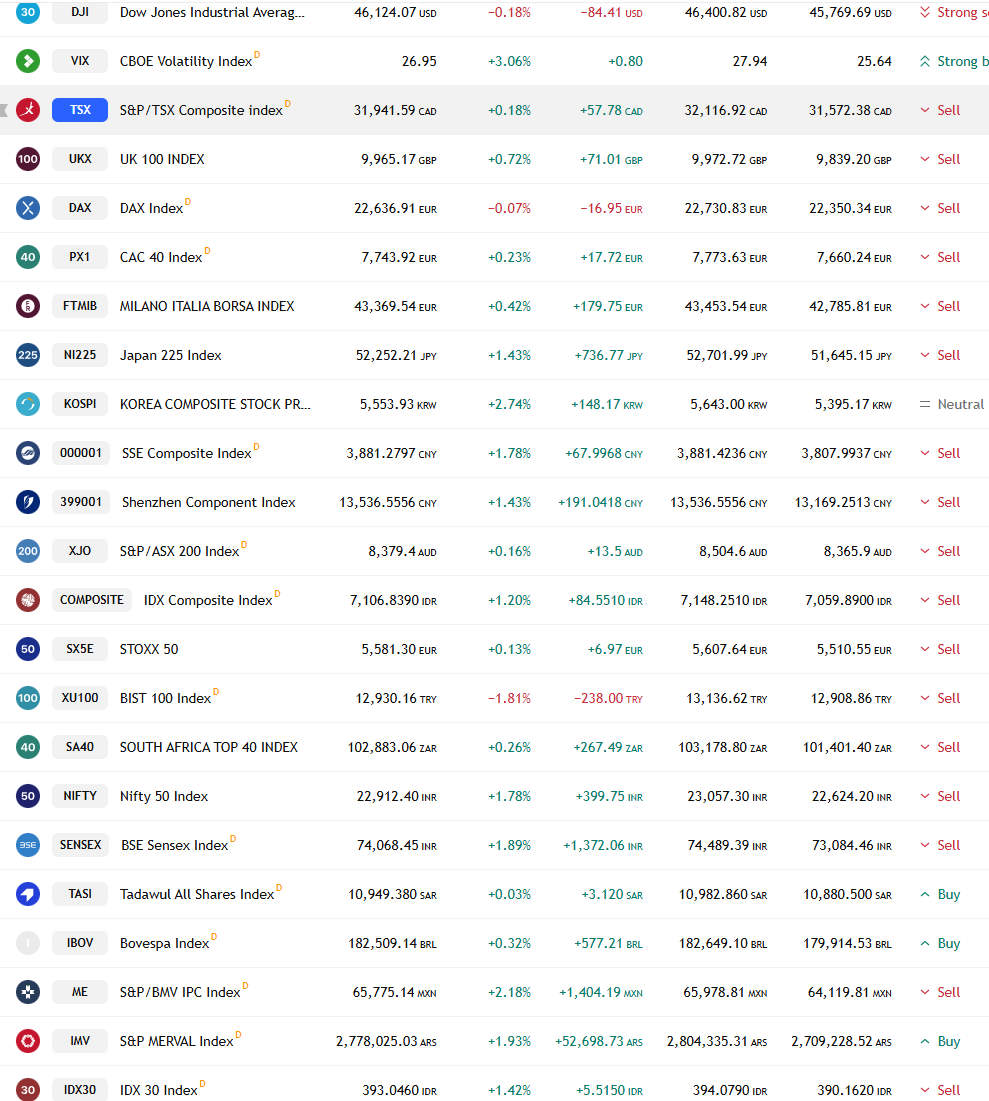Select the SENSEX ticker badge

tap(80, 845)
